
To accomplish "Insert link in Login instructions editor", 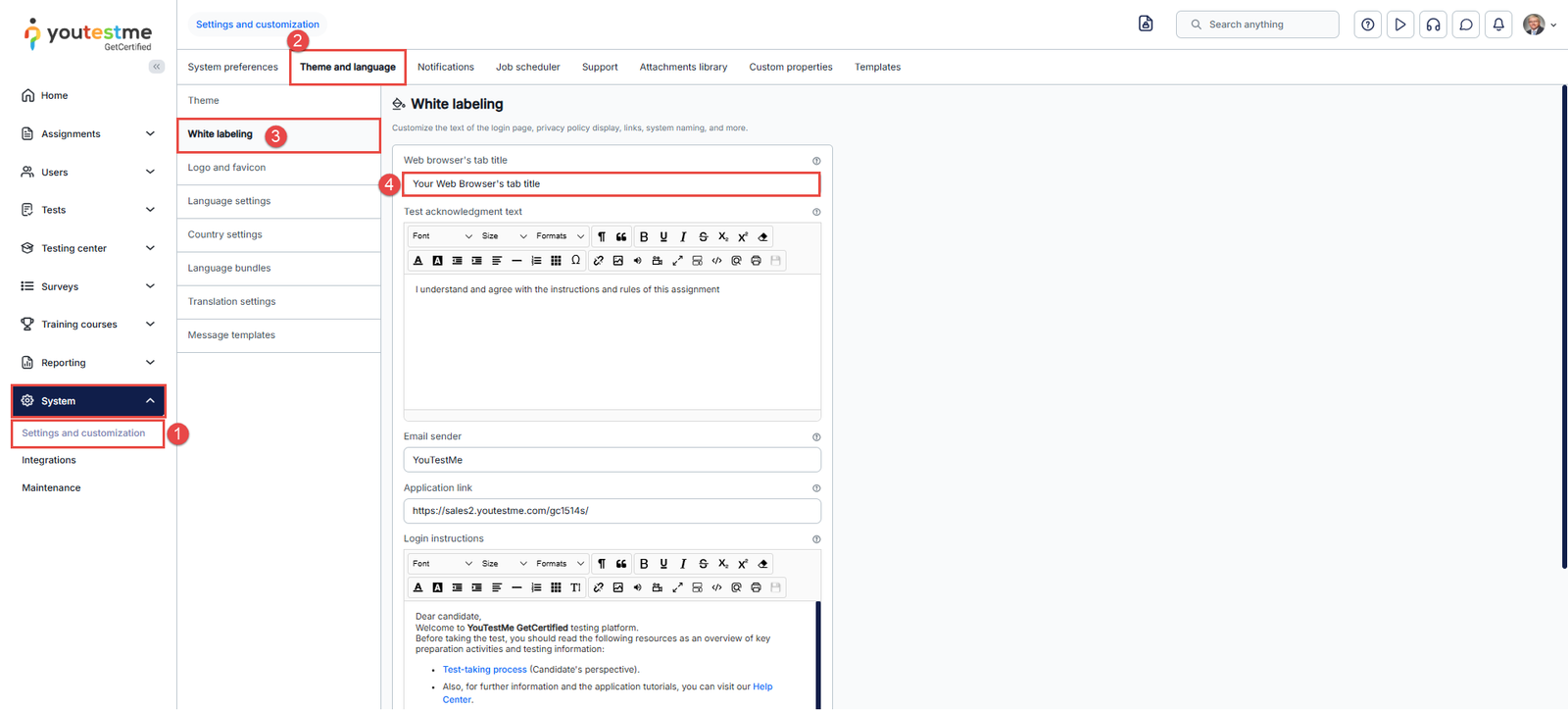I will pyautogui.click(x=598, y=587).
